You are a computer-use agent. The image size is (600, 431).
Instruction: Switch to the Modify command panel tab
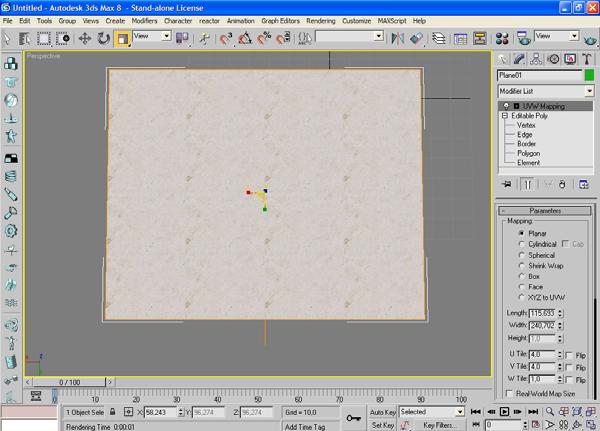(x=519, y=59)
